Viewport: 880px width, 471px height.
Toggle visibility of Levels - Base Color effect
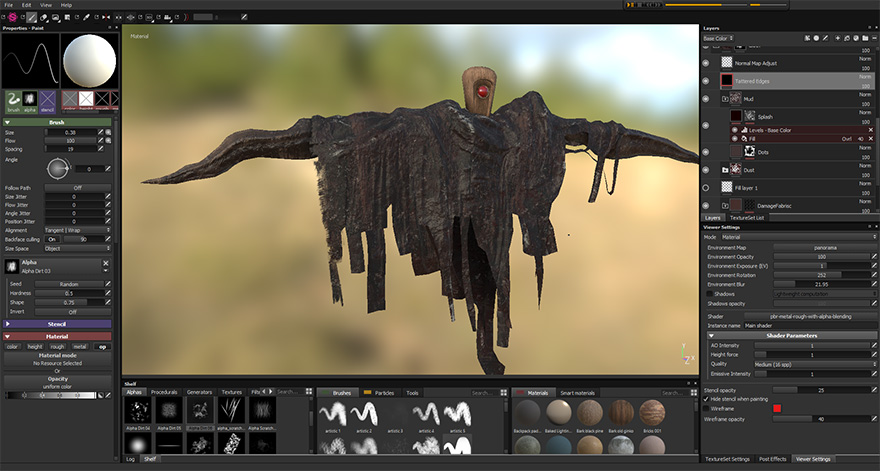coord(735,130)
